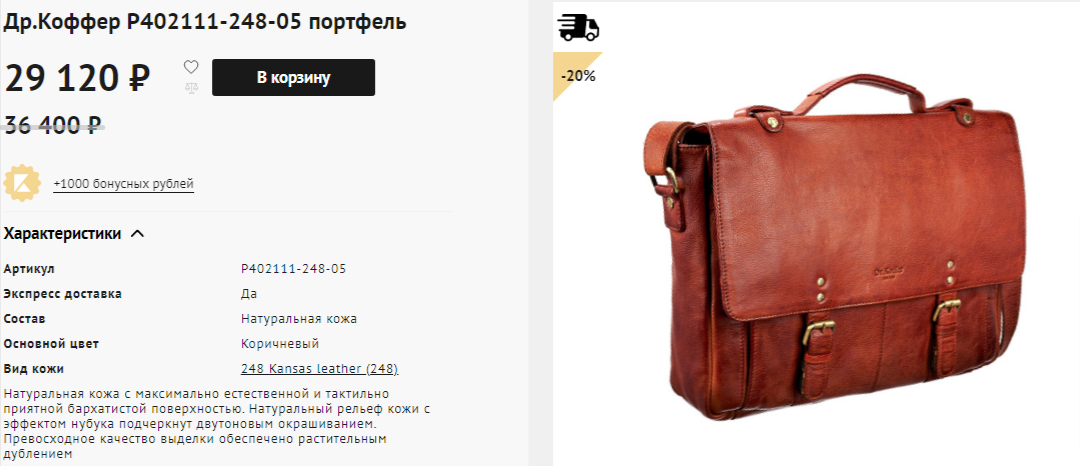The width and height of the screenshot is (1080, 466).
Task: Collapse Характеристики using the chevron arrow
Action: tap(137, 233)
